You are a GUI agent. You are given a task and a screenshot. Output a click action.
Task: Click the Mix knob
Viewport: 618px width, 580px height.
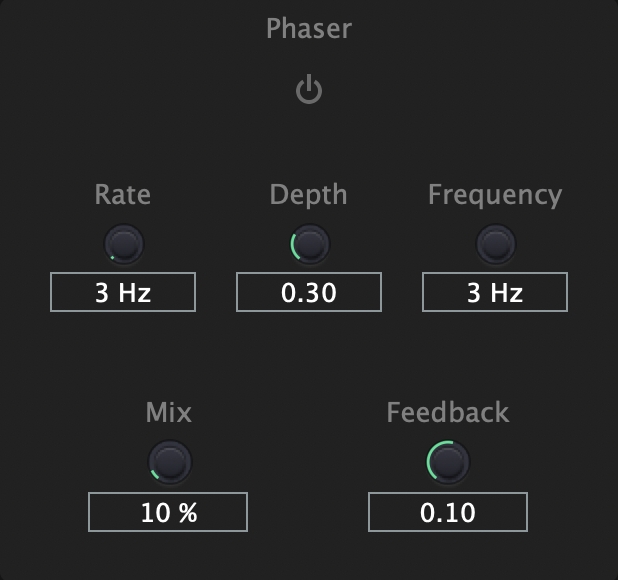(169, 461)
